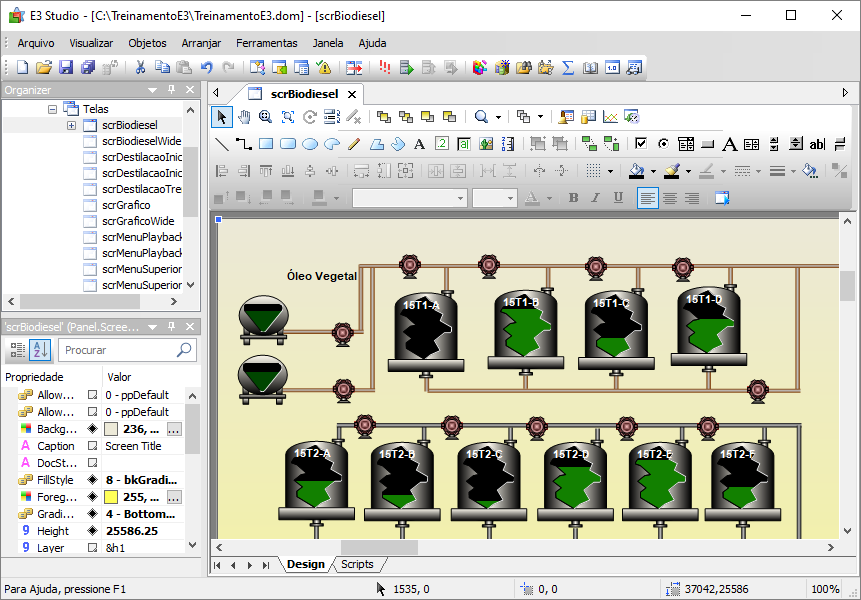Select the straight line drawing tool

pyautogui.click(x=222, y=144)
